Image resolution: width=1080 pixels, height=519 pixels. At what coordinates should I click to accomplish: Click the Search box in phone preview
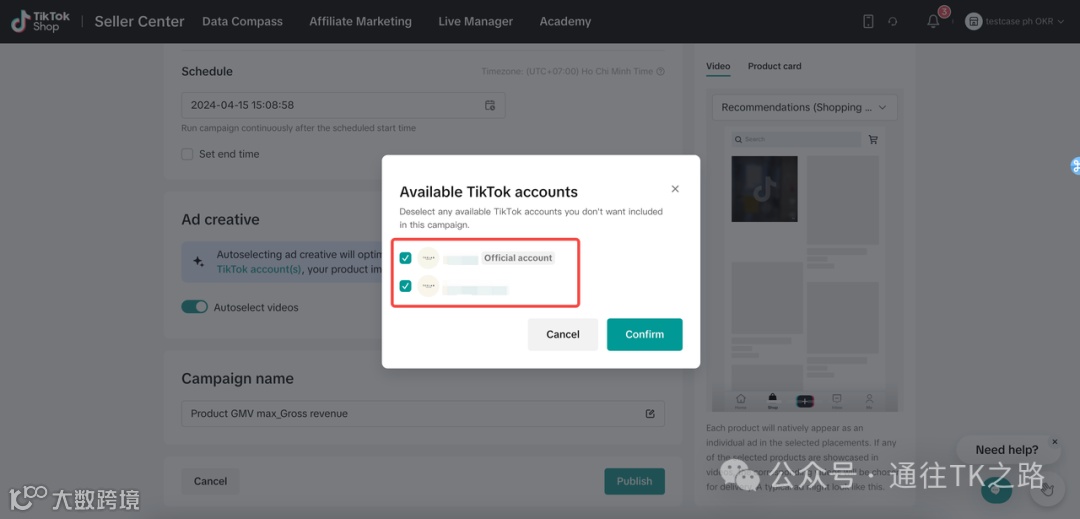point(796,139)
